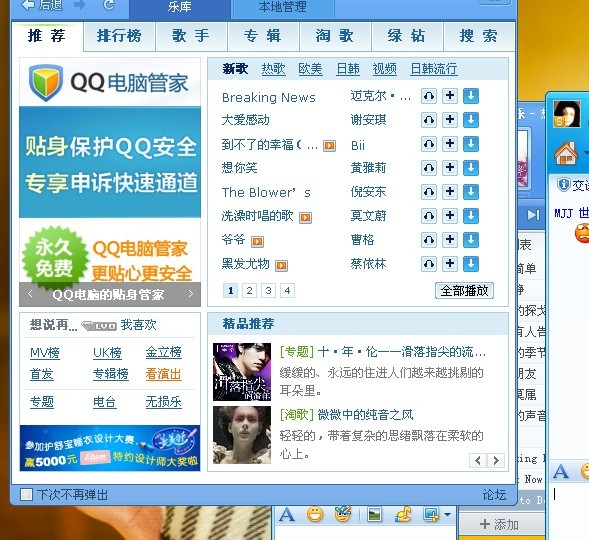Add 大爱感动 to playlist

tap(450, 120)
